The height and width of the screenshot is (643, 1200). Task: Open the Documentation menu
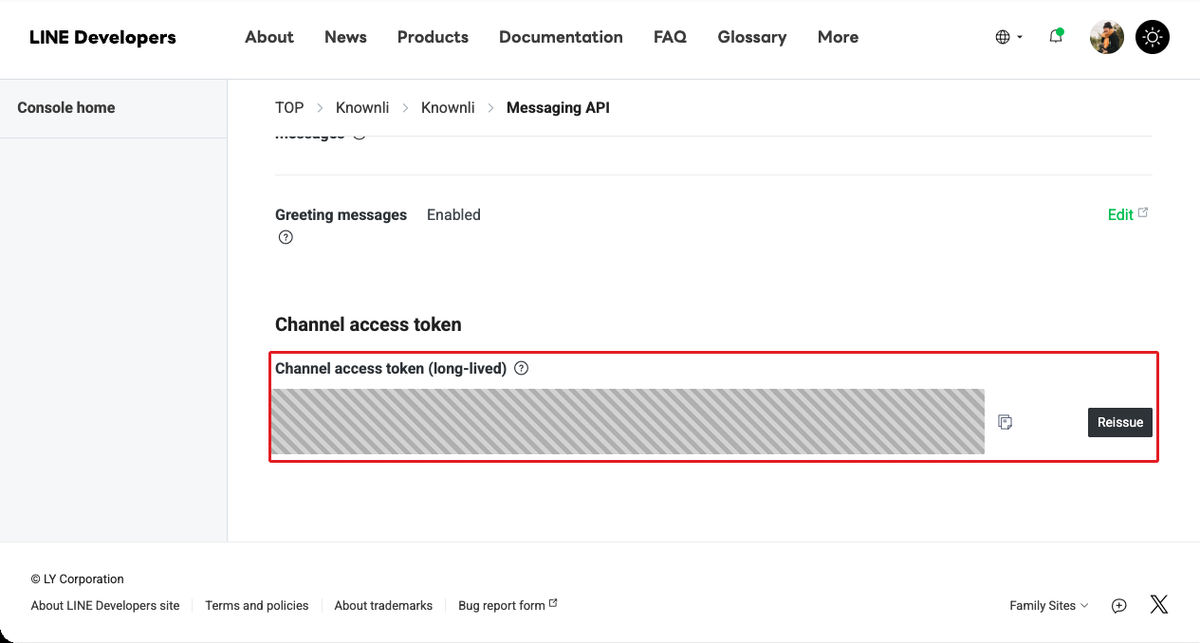pyautogui.click(x=561, y=37)
